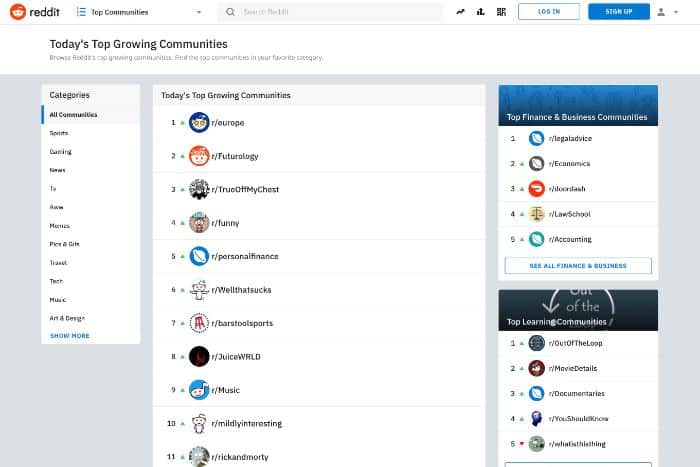Click the r/Futurology avatar icon
The width and height of the screenshot is (700, 467).
click(x=199, y=156)
